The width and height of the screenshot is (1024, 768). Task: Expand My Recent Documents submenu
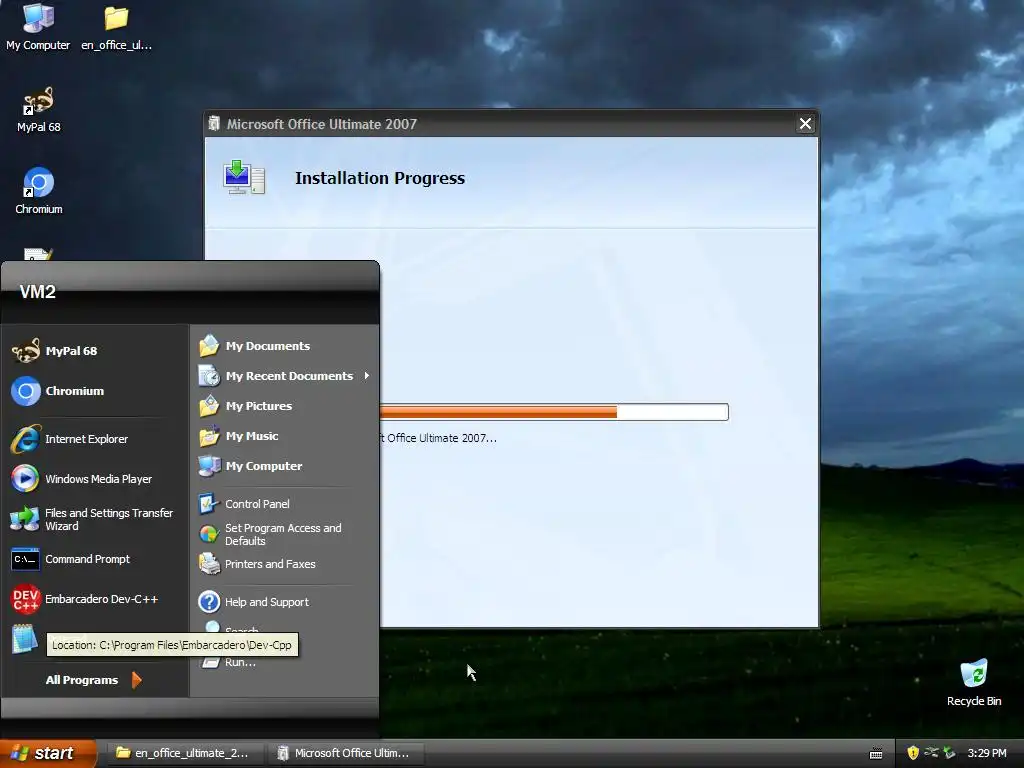tap(284, 376)
